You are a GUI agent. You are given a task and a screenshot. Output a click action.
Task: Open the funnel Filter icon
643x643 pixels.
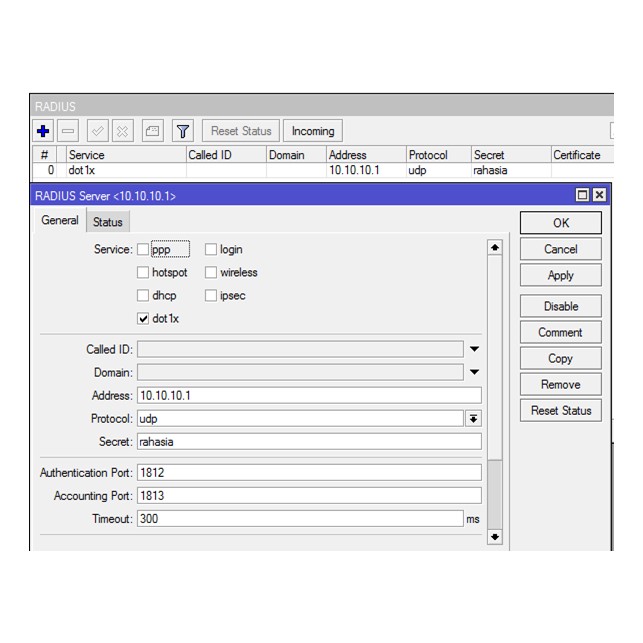pos(182,131)
